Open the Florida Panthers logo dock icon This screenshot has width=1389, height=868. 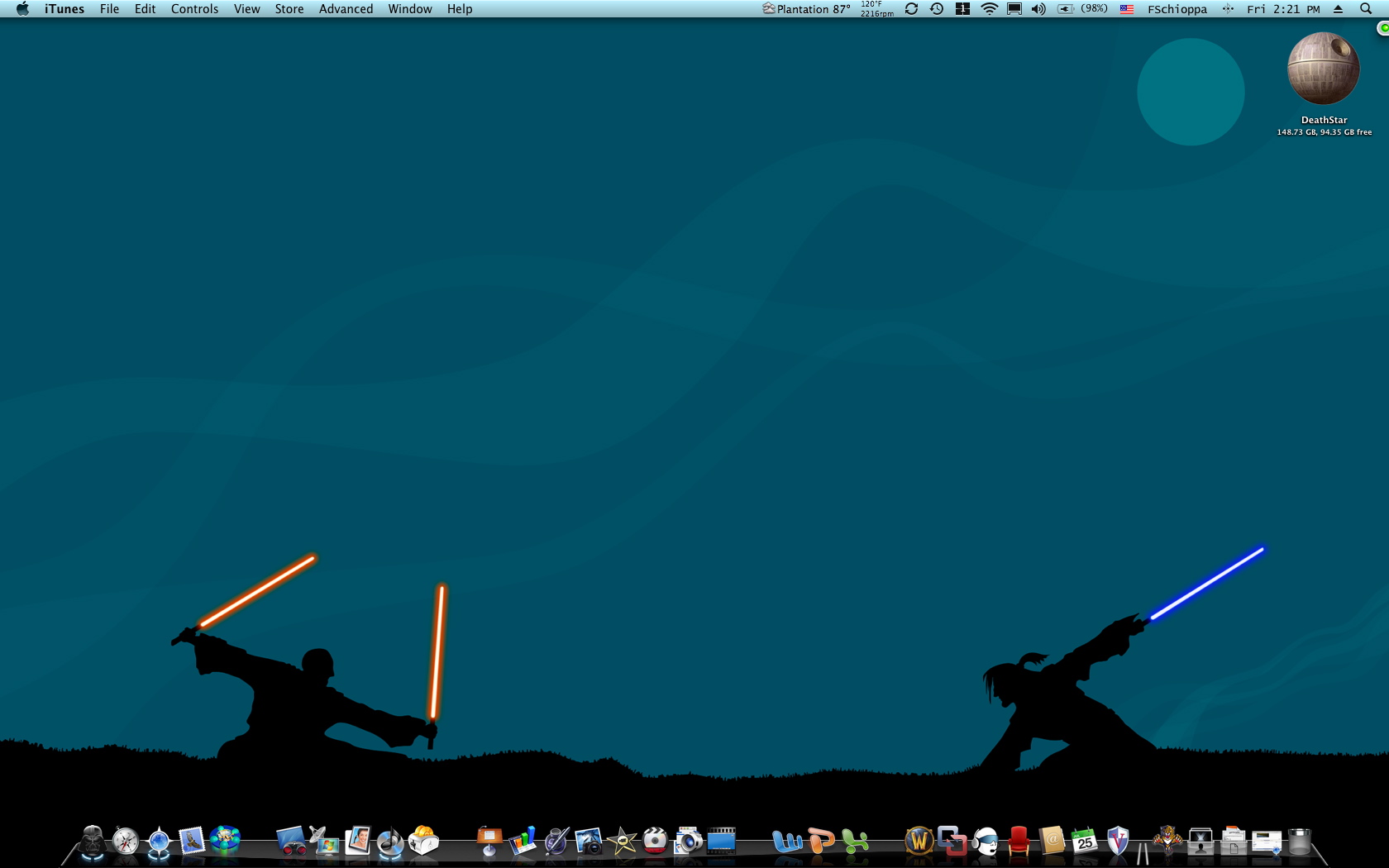pyautogui.click(x=1167, y=842)
